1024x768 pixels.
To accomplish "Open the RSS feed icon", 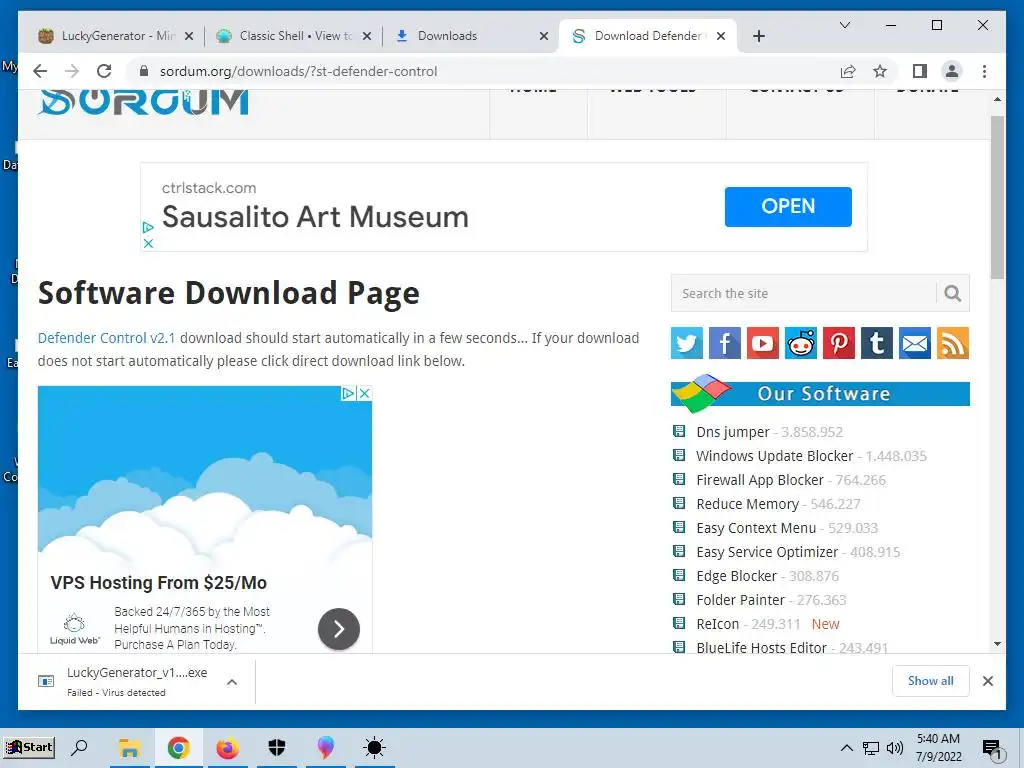I will pyautogui.click(x=953, y=343).
